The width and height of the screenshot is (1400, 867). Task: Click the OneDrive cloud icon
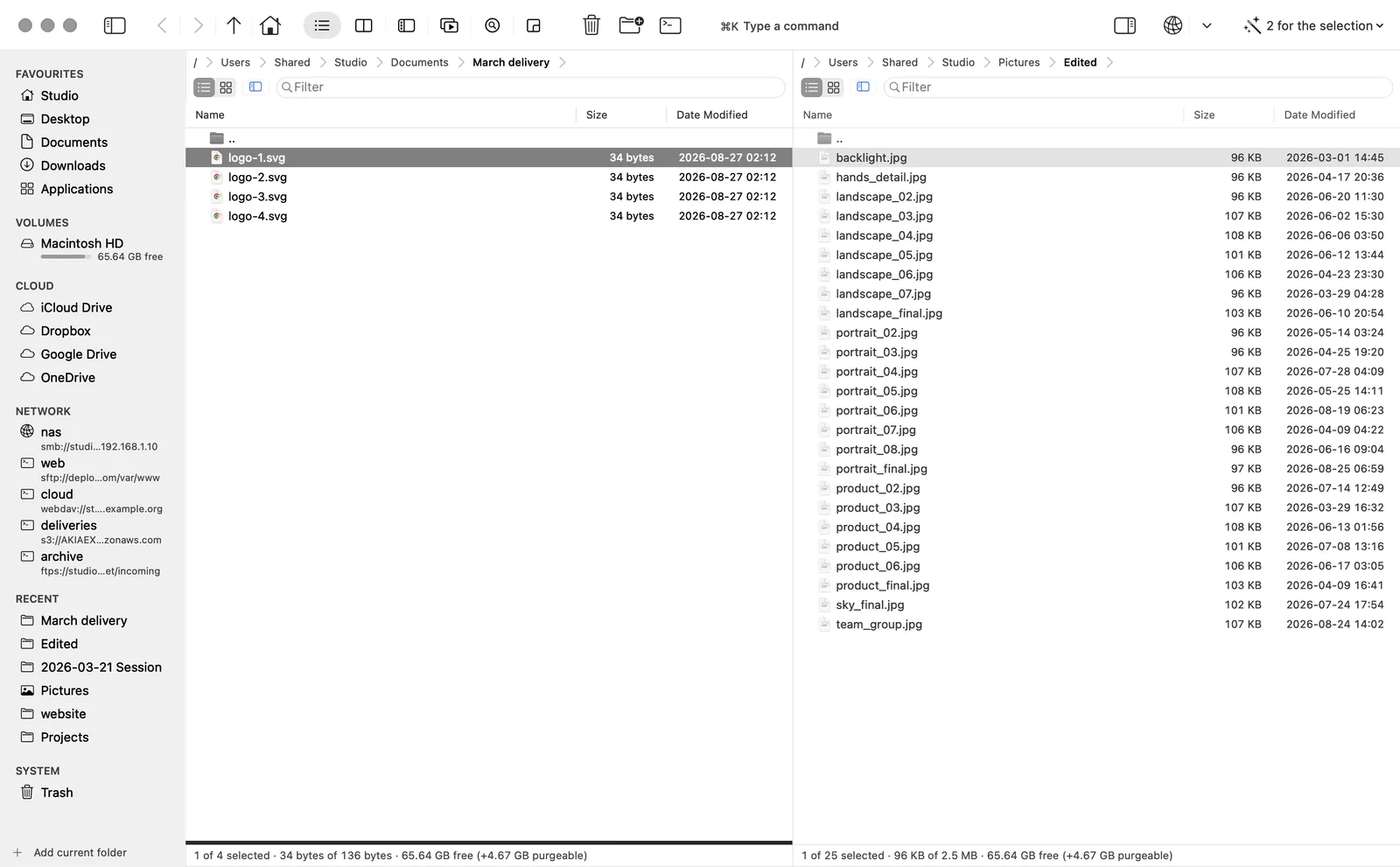tap(27, 378)
